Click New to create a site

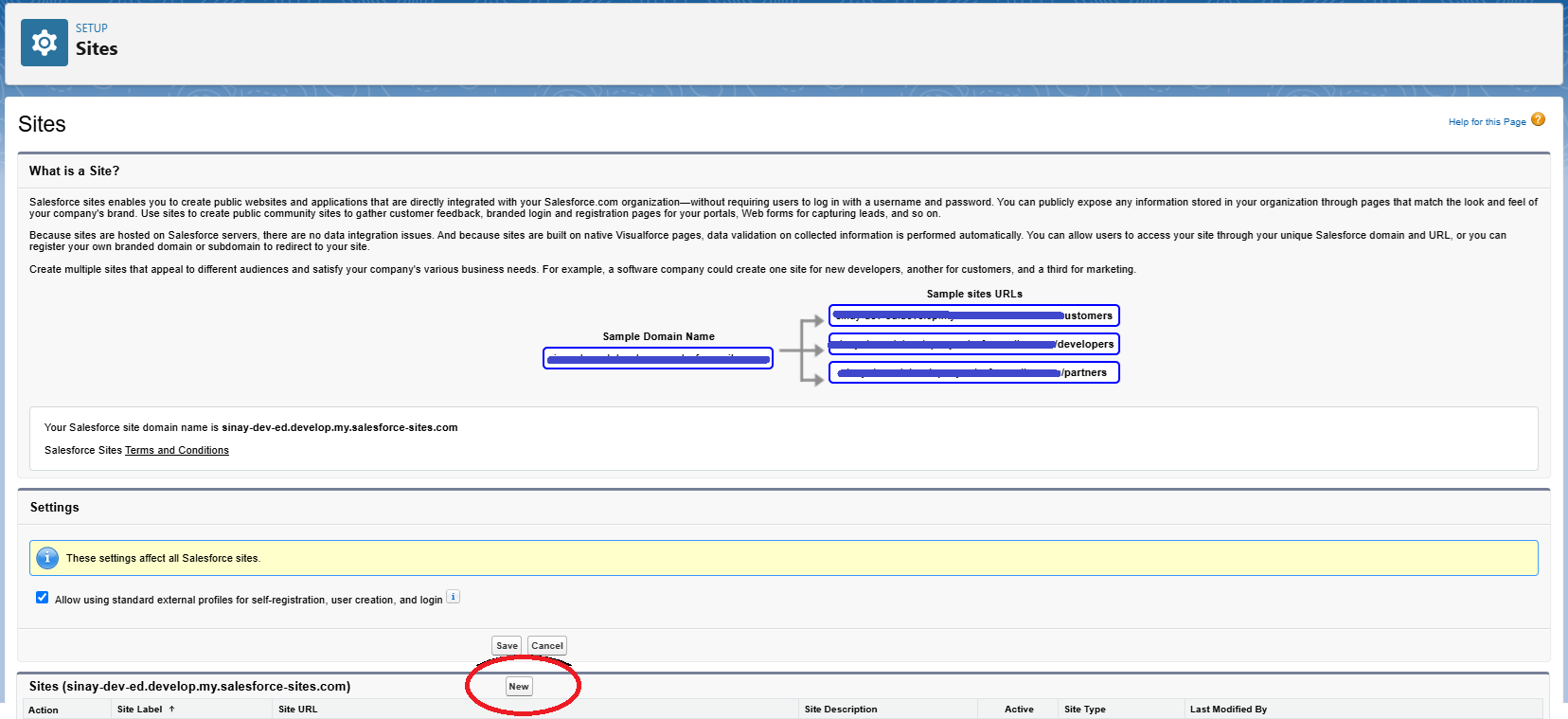pyautogui.click(x=519, y=687)
